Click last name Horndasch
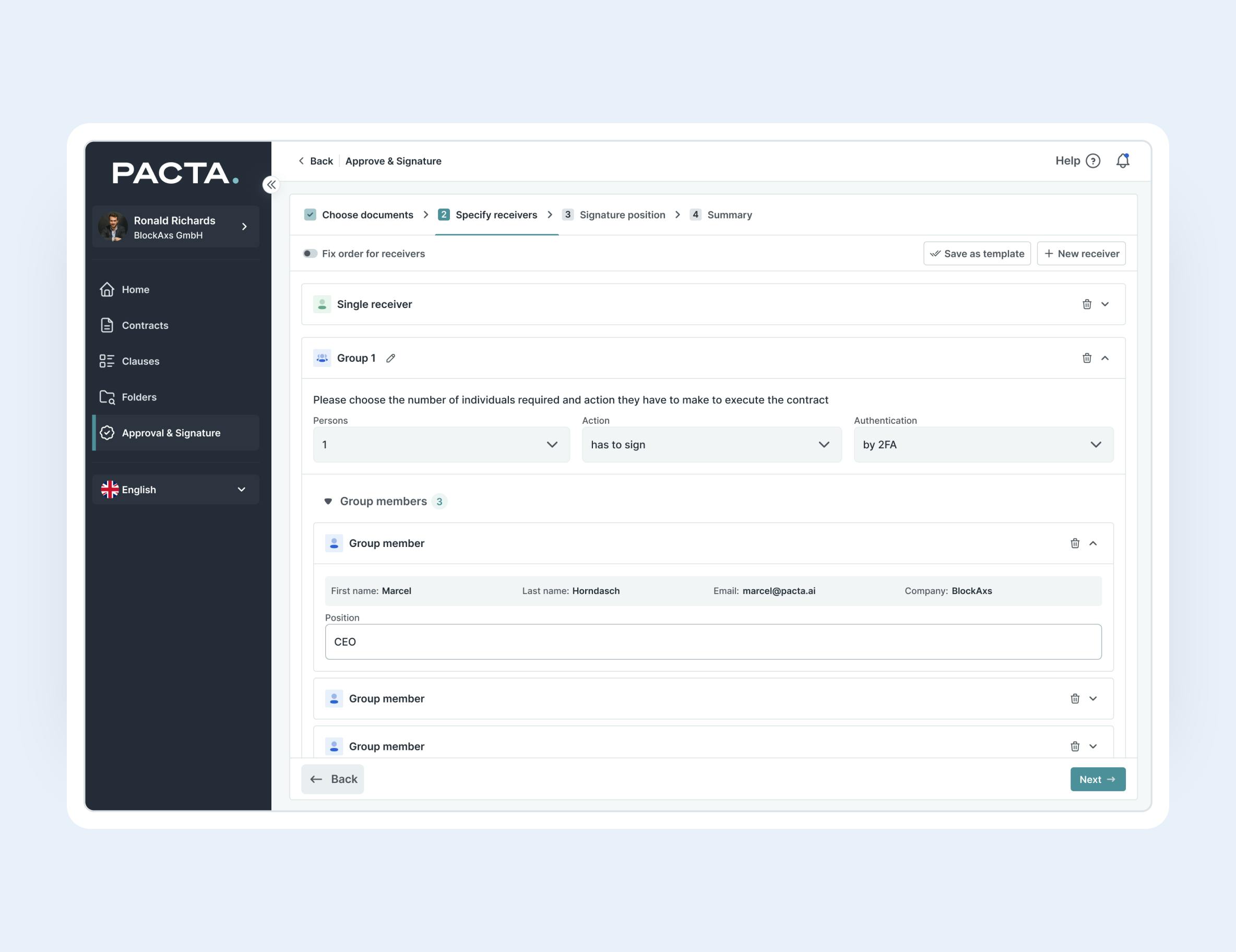The image size is (1236, 952). pos(596,590)
